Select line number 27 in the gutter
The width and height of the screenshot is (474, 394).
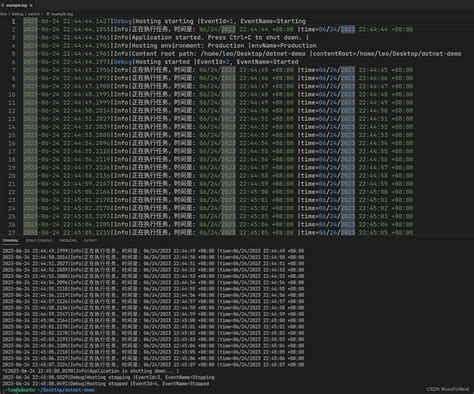coord(12,233)
